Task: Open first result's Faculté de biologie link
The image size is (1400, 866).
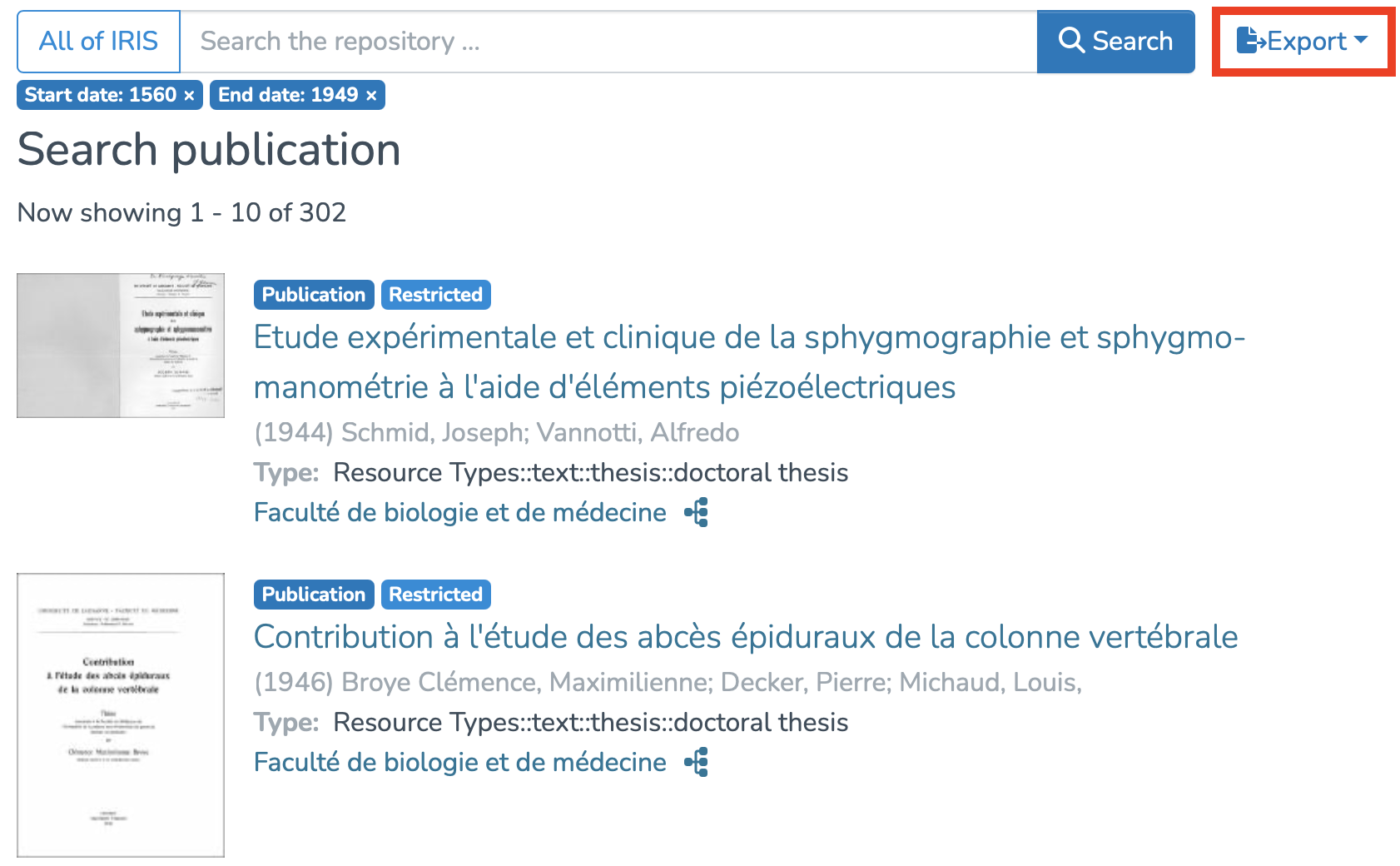Action: click(x=459, y=513)
